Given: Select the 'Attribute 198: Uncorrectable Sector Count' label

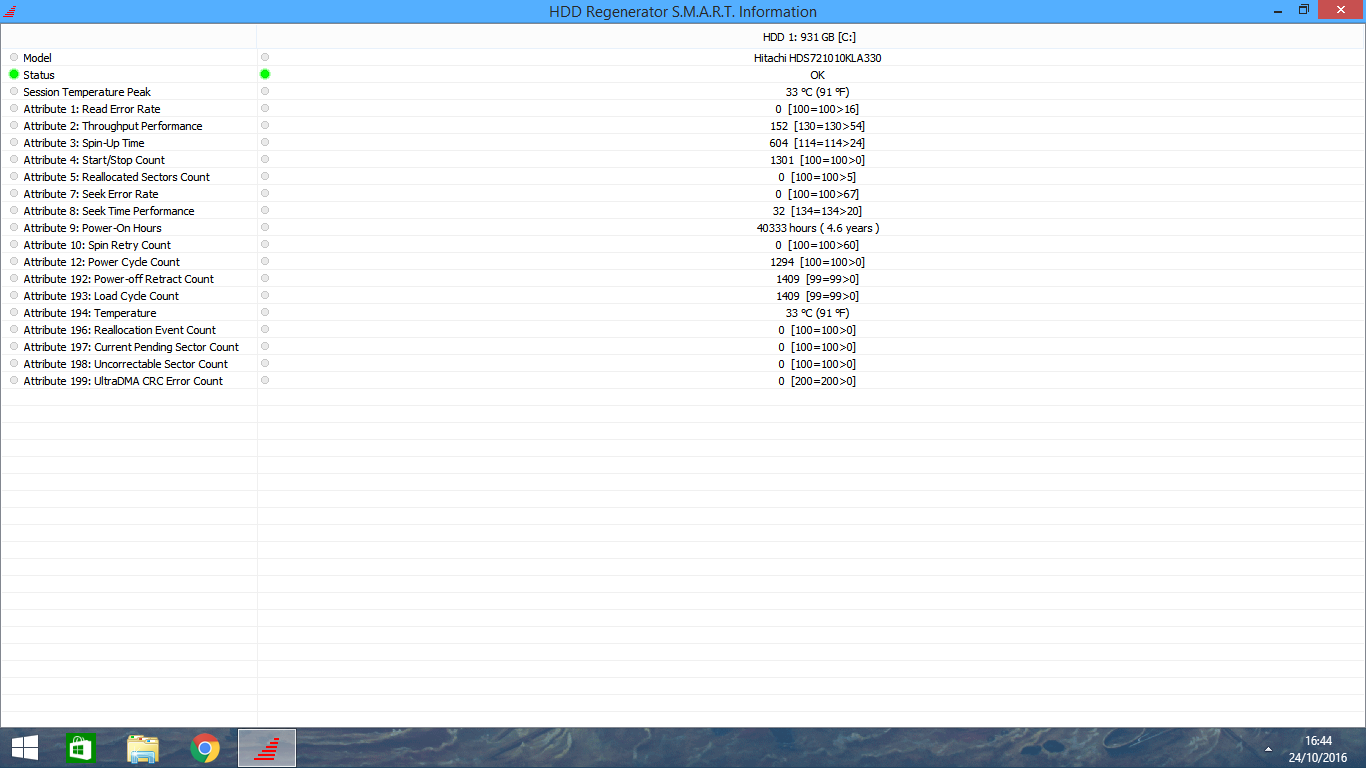Looking at the screenshot, I should click(126, 364).
